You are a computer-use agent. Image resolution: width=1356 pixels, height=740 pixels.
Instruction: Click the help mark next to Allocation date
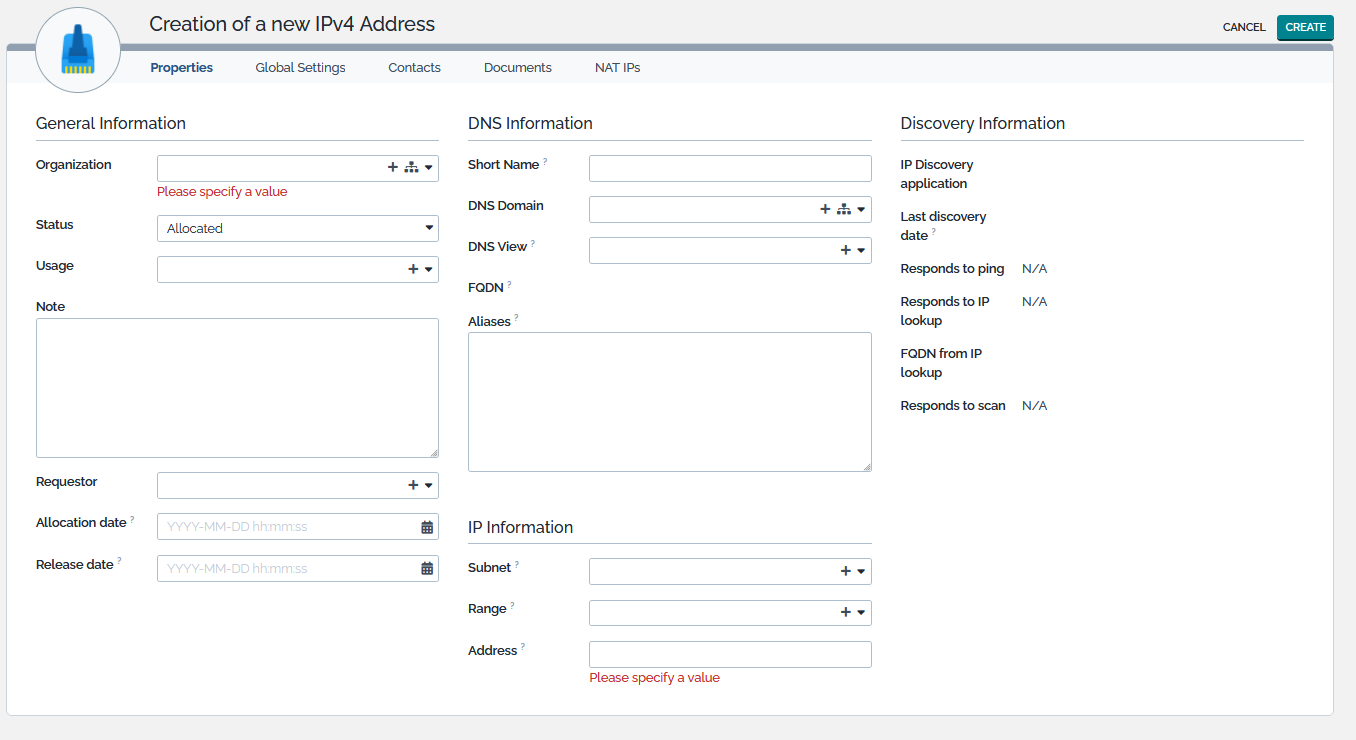(132, 519)
